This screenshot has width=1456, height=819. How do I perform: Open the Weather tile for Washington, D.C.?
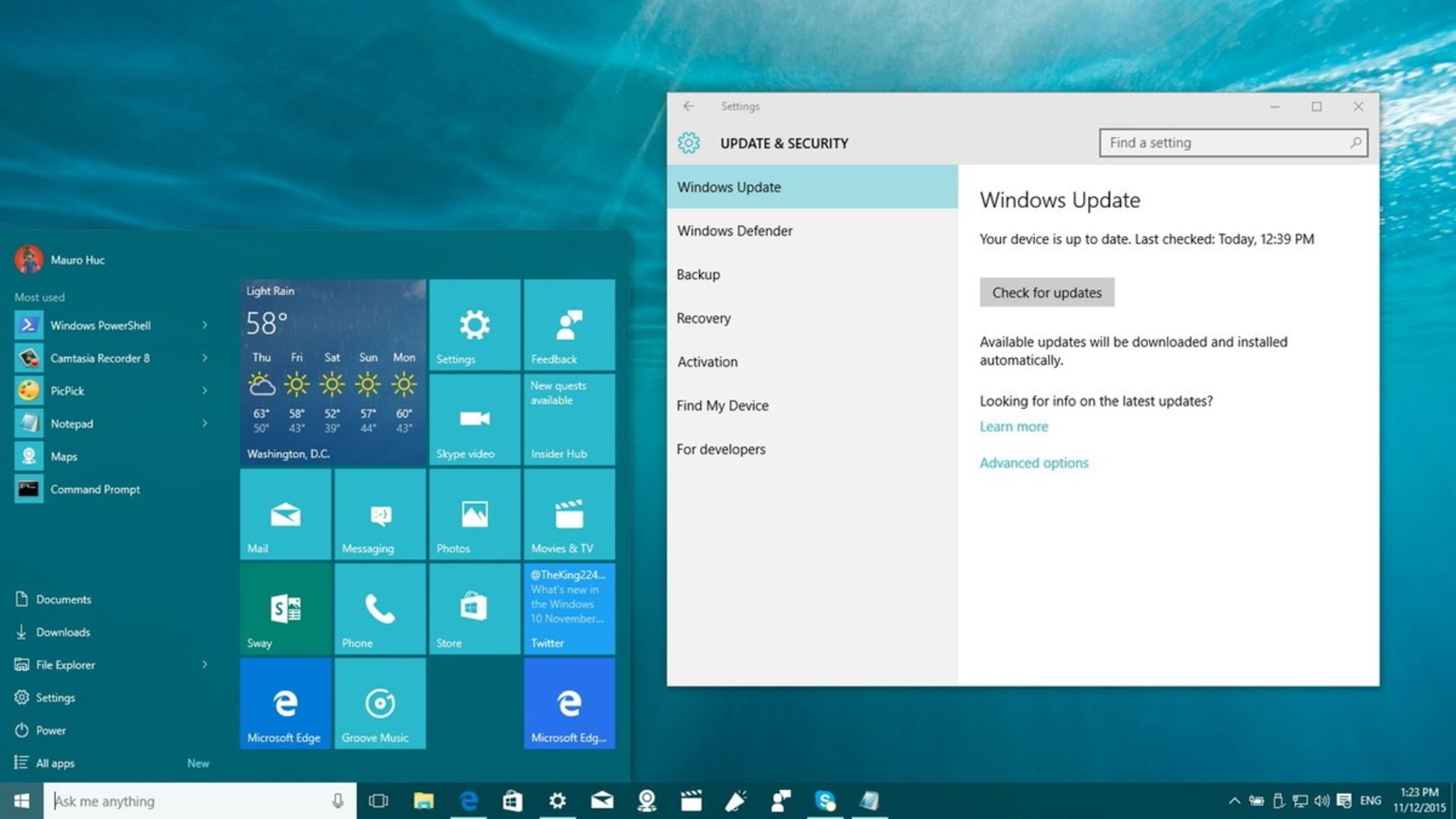(333, 372)
